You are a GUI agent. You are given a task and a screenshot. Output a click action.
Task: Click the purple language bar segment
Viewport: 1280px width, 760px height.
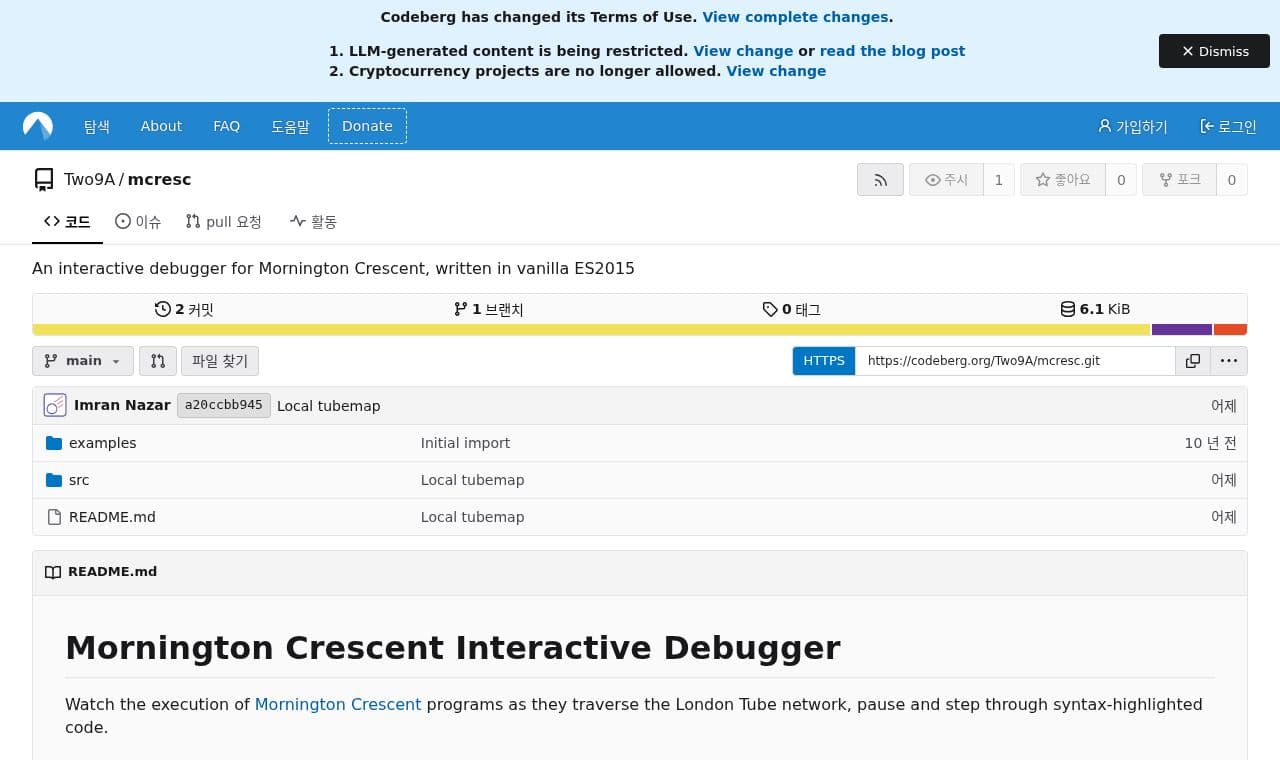click(1182, 329)
